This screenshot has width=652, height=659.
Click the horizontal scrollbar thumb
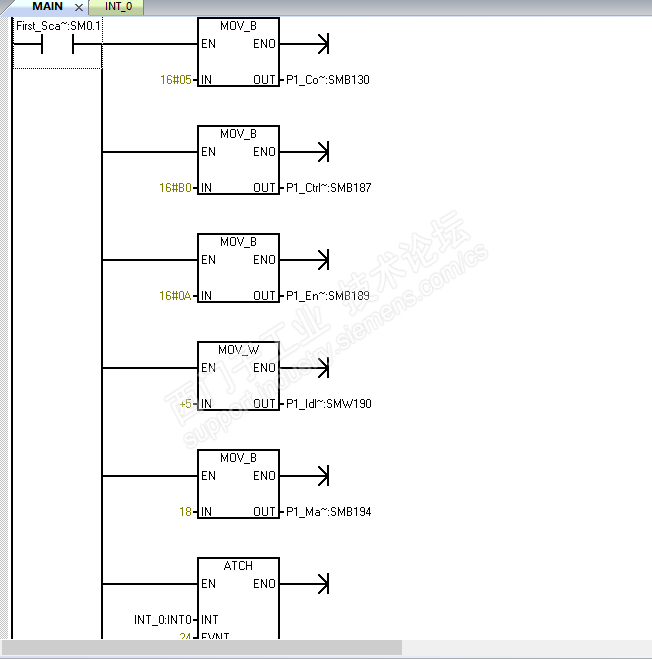tap(202, 647)
